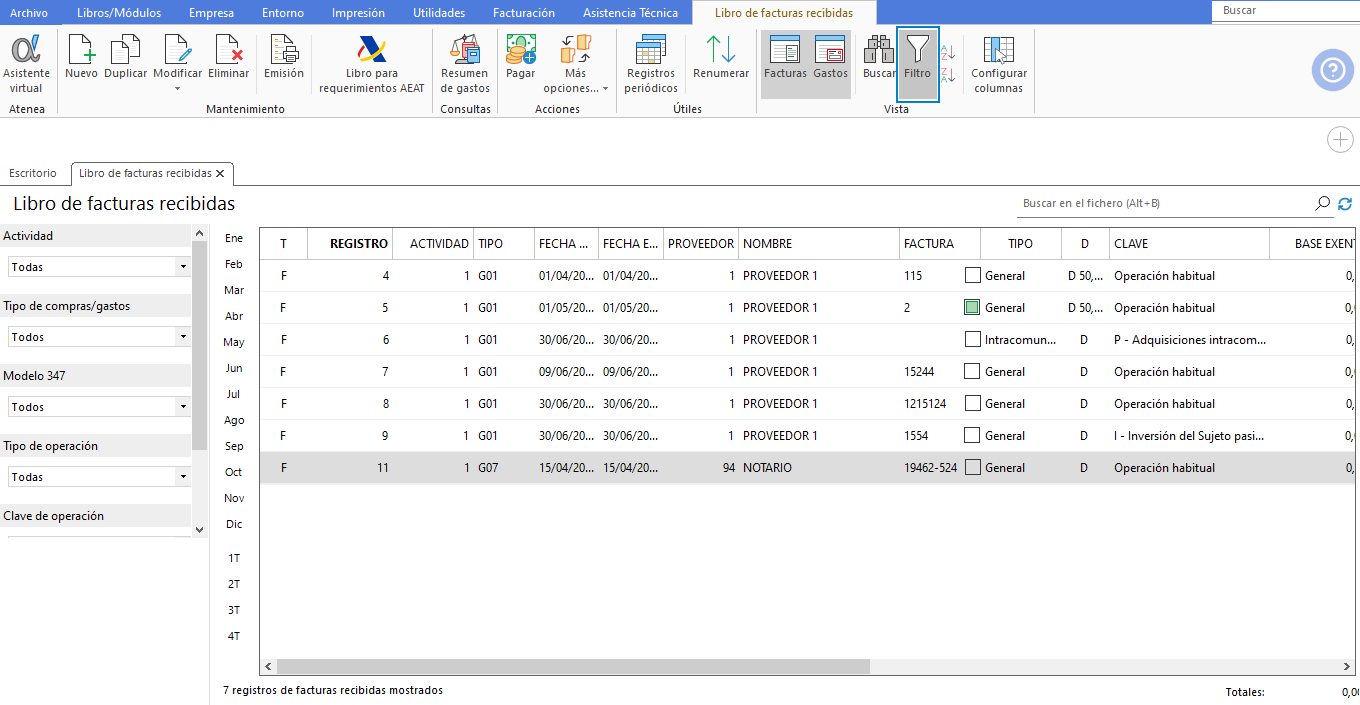The width and height of the screenshot is (1360, 705).
Task: Open the Emisión print icon
Action: pyautogui.click(x=284, y=57)
